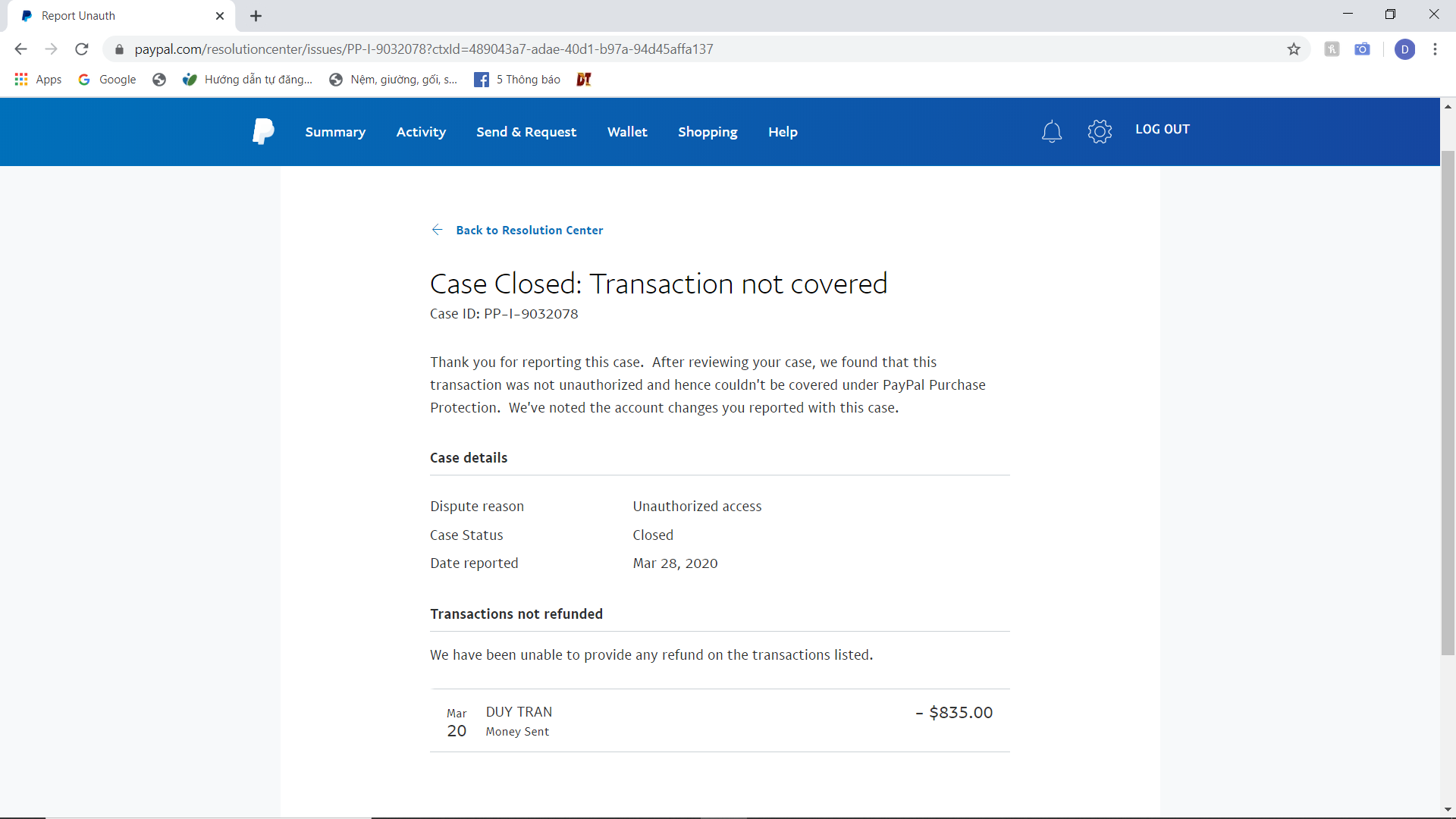Image resolution: width=1456 pixels, height=819 pixels.
Task: Click the Unauthorized access value
Action: [697, 507]
